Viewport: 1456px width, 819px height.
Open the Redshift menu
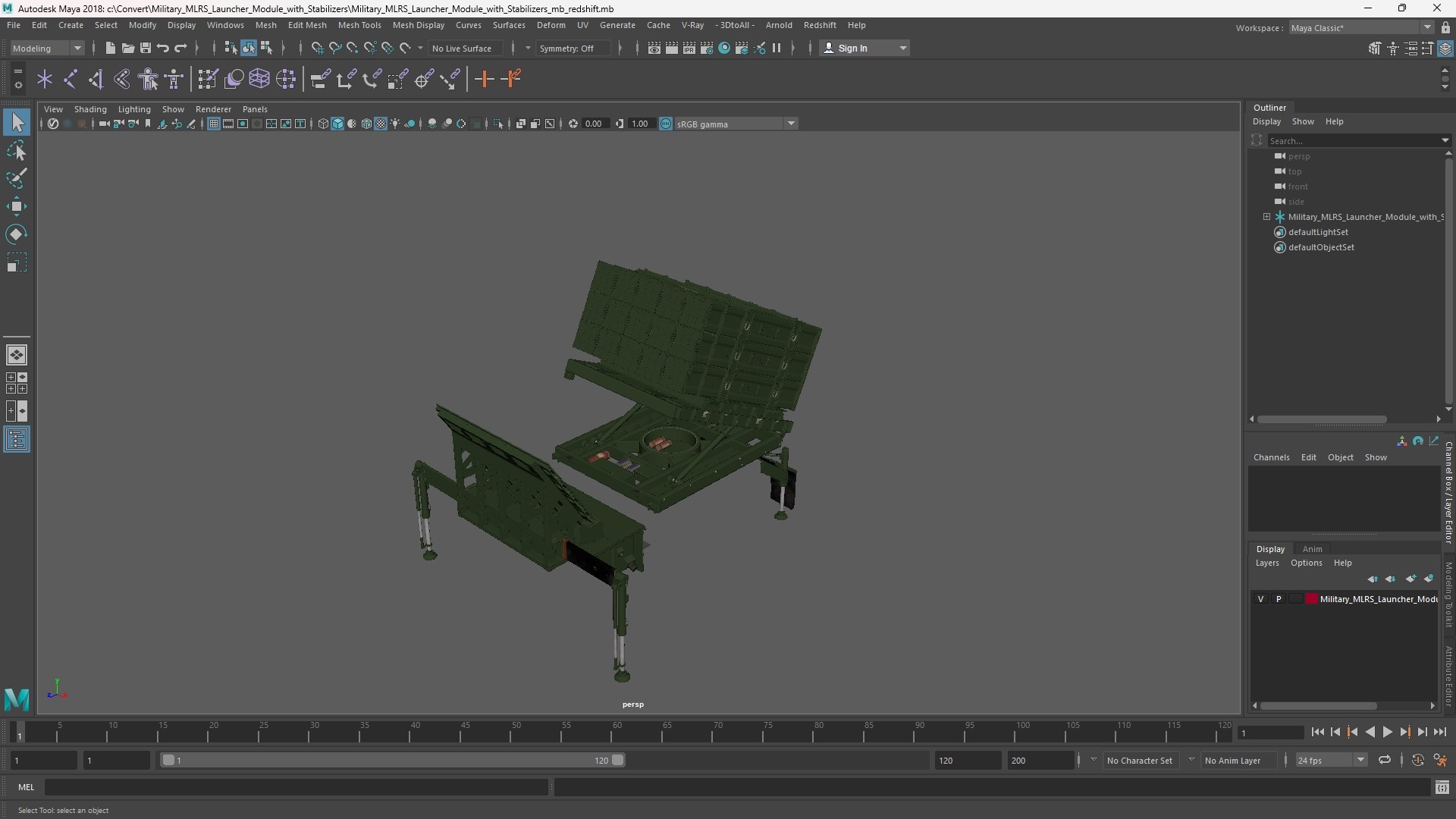pos(820,25)
